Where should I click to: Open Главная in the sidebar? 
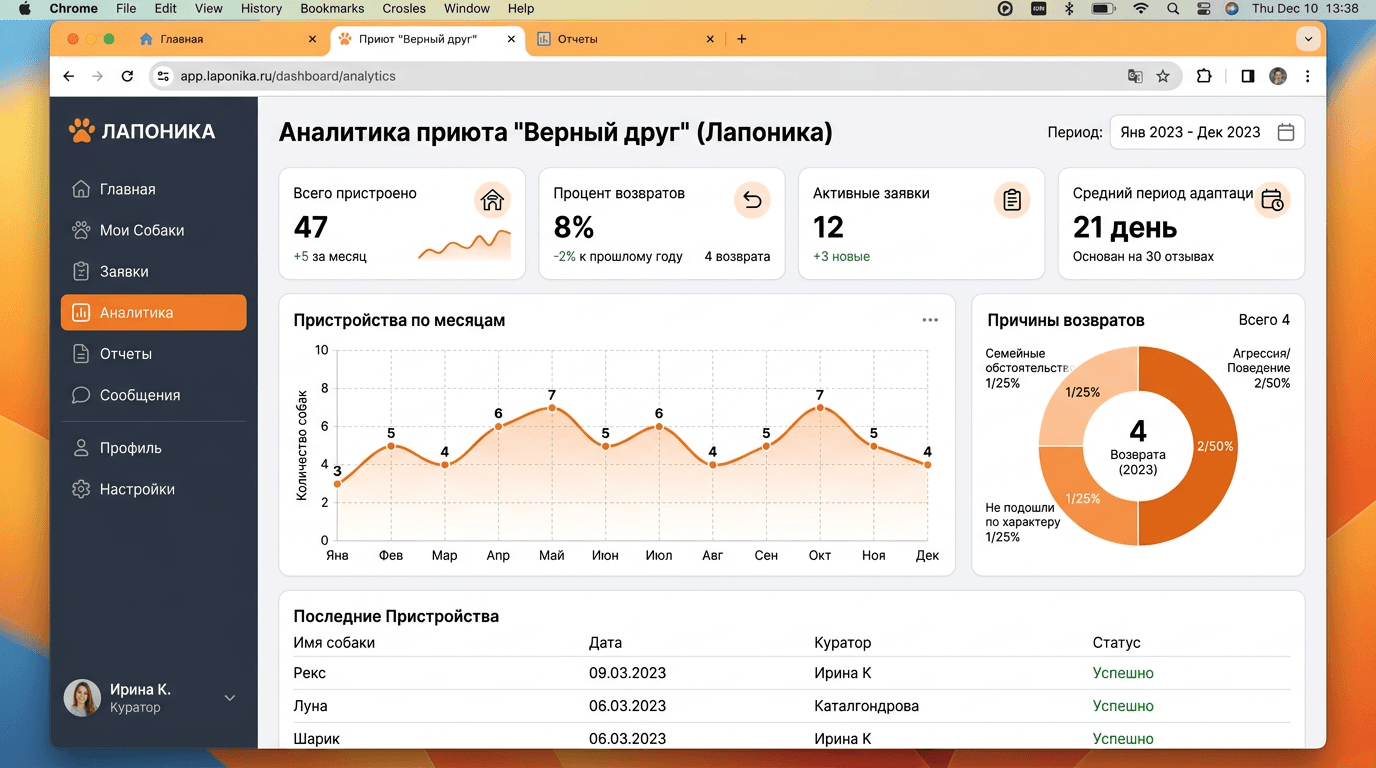[153, 189]
